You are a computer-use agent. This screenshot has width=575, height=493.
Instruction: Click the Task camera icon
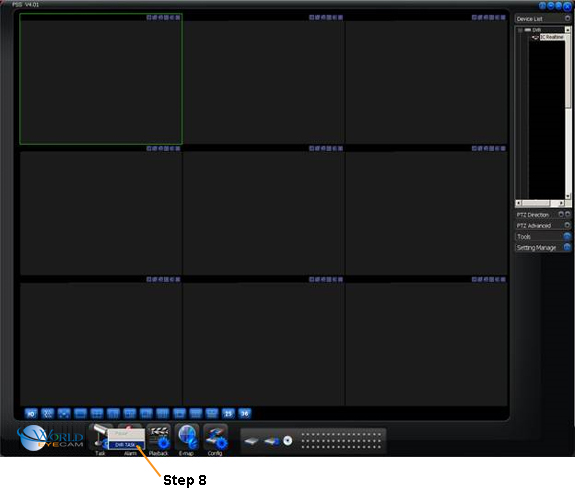[x=99, y=437]
